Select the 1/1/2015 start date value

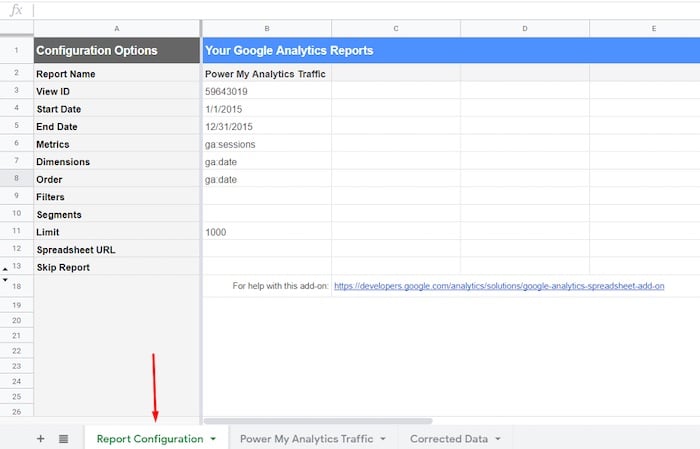(267, 109)
